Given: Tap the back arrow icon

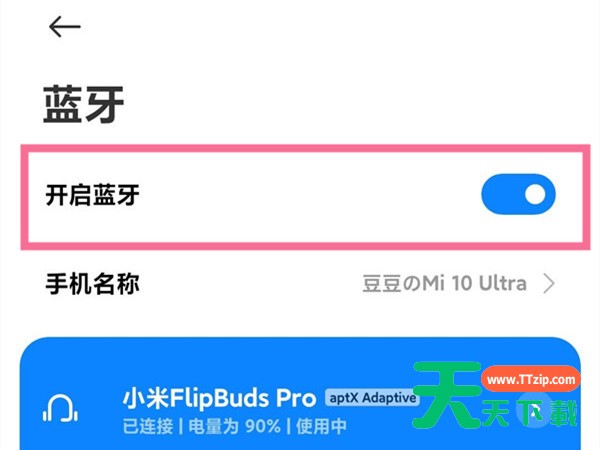Looking at the screenshot, I should point(65,27).
